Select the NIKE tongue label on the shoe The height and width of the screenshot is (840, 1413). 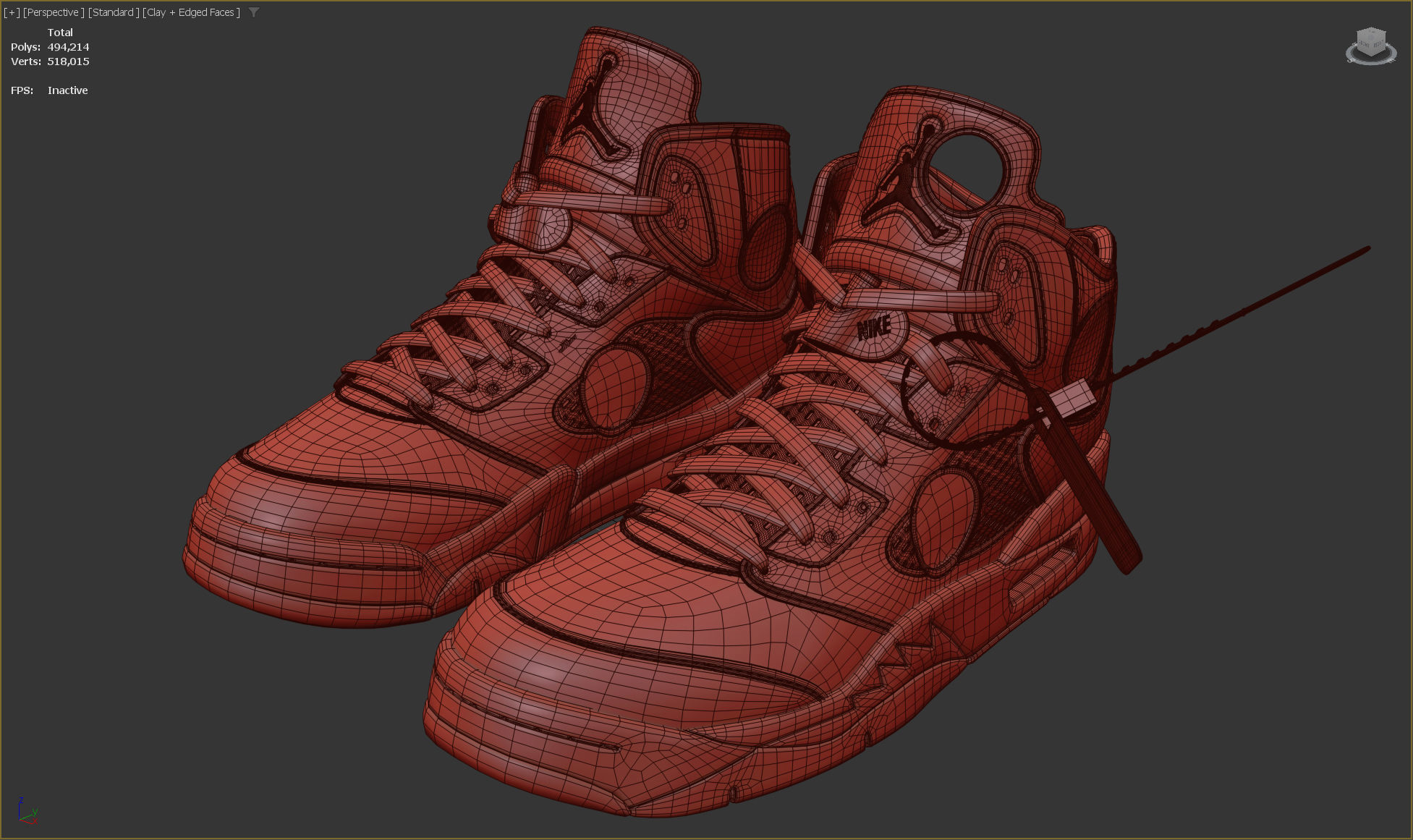pyautogui.click(x=874, y=328)
